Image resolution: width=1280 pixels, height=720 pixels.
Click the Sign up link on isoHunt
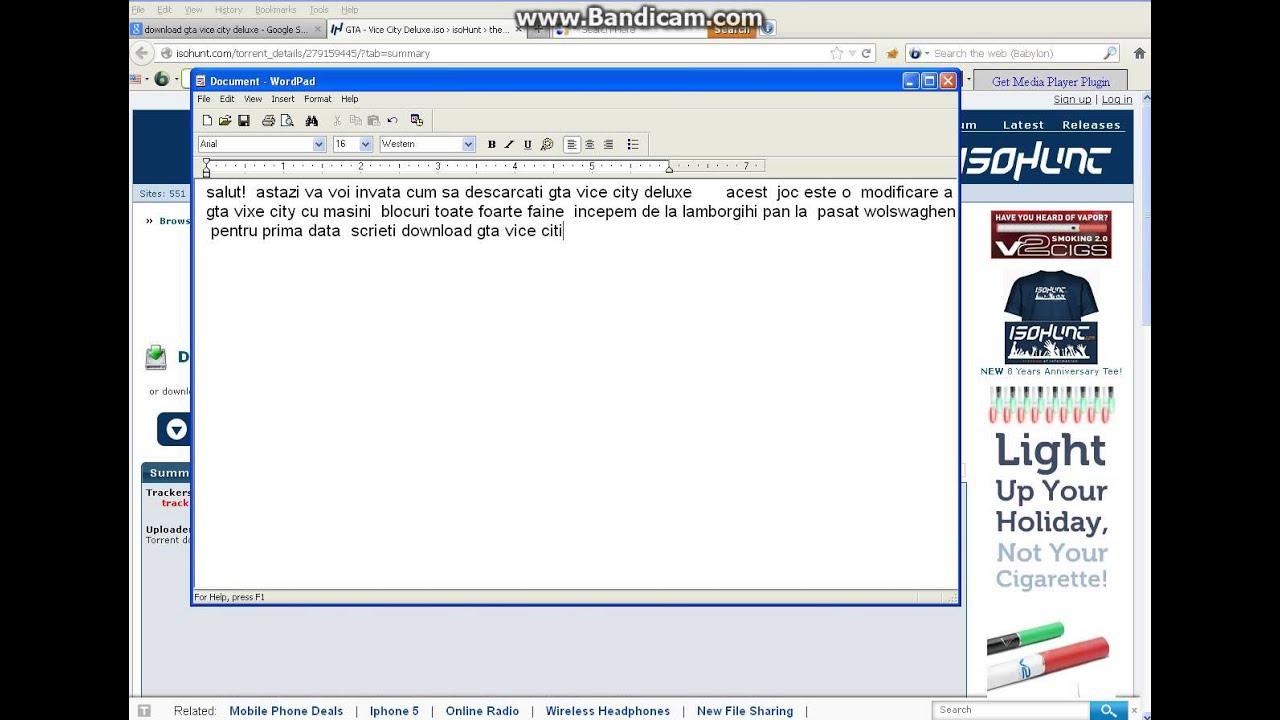click(1072, 99)
